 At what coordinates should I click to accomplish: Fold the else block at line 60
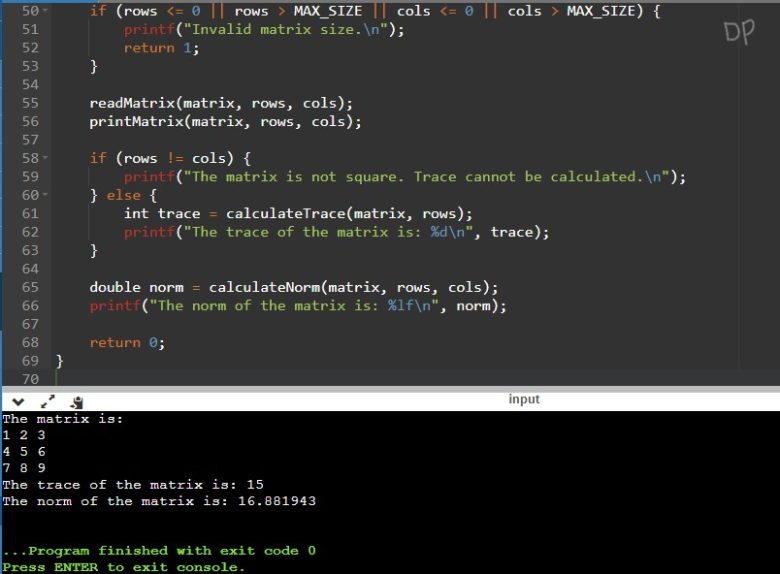45,194
